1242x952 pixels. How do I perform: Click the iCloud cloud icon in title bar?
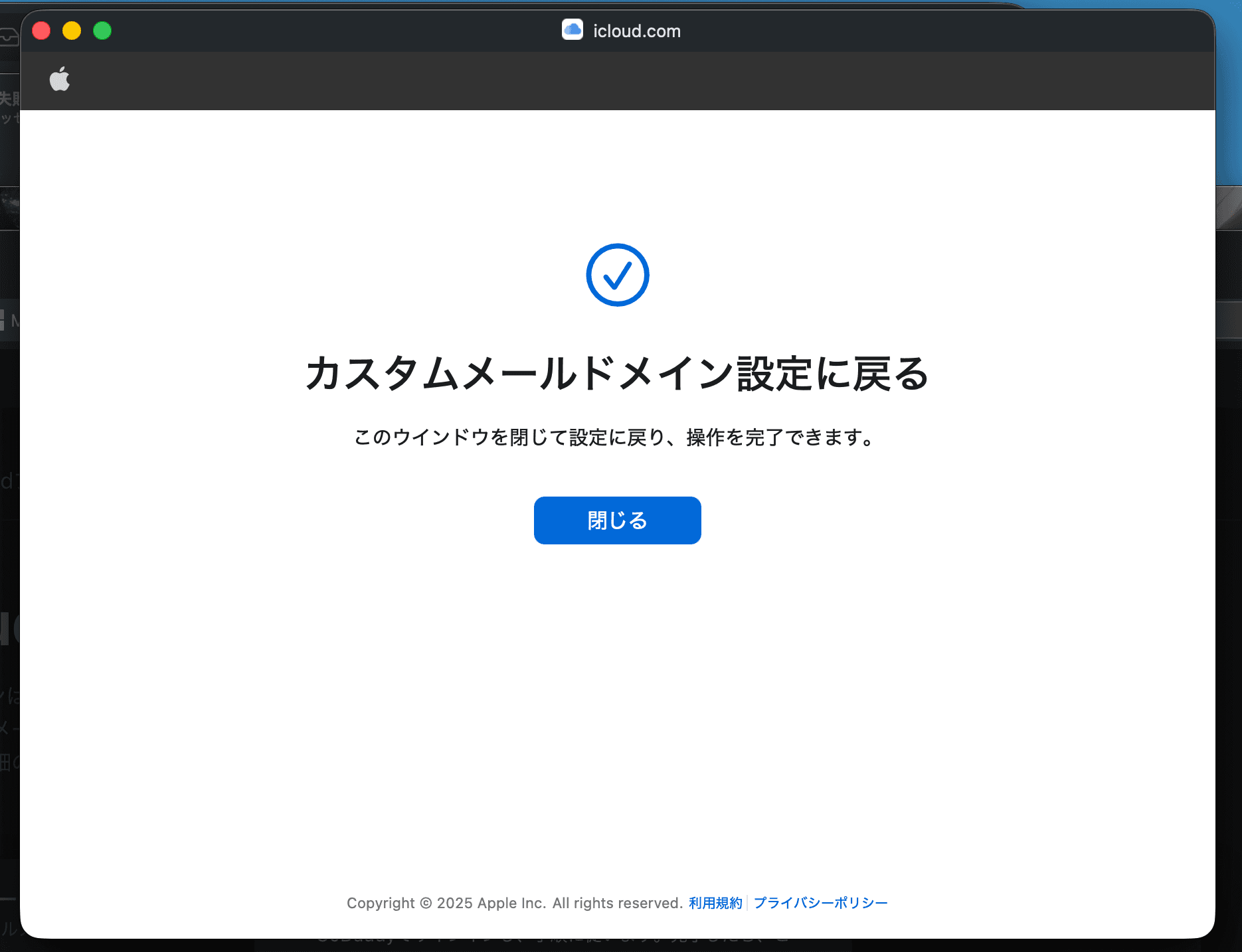[572, 30]
